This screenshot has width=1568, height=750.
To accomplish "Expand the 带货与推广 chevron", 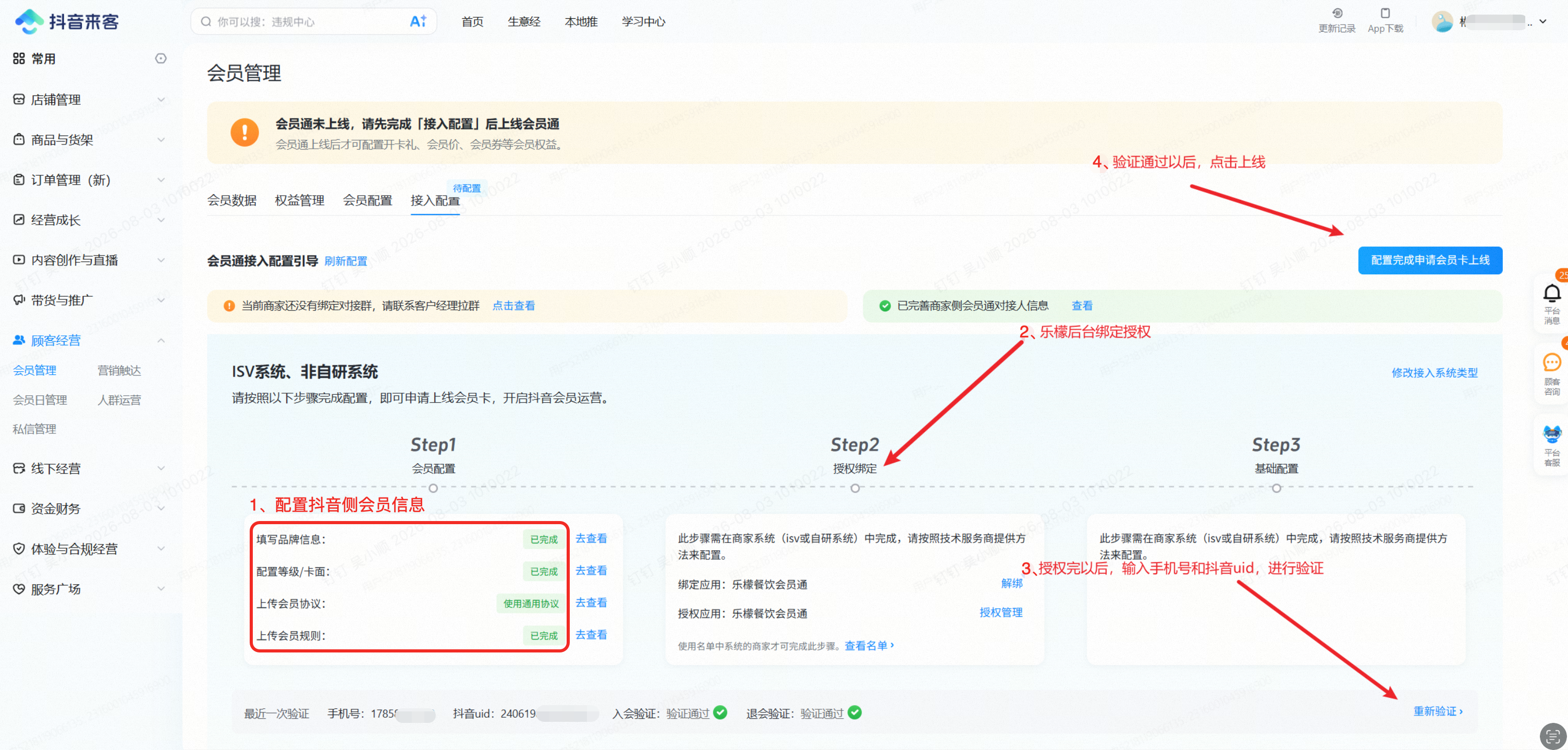I will (161, 300).
